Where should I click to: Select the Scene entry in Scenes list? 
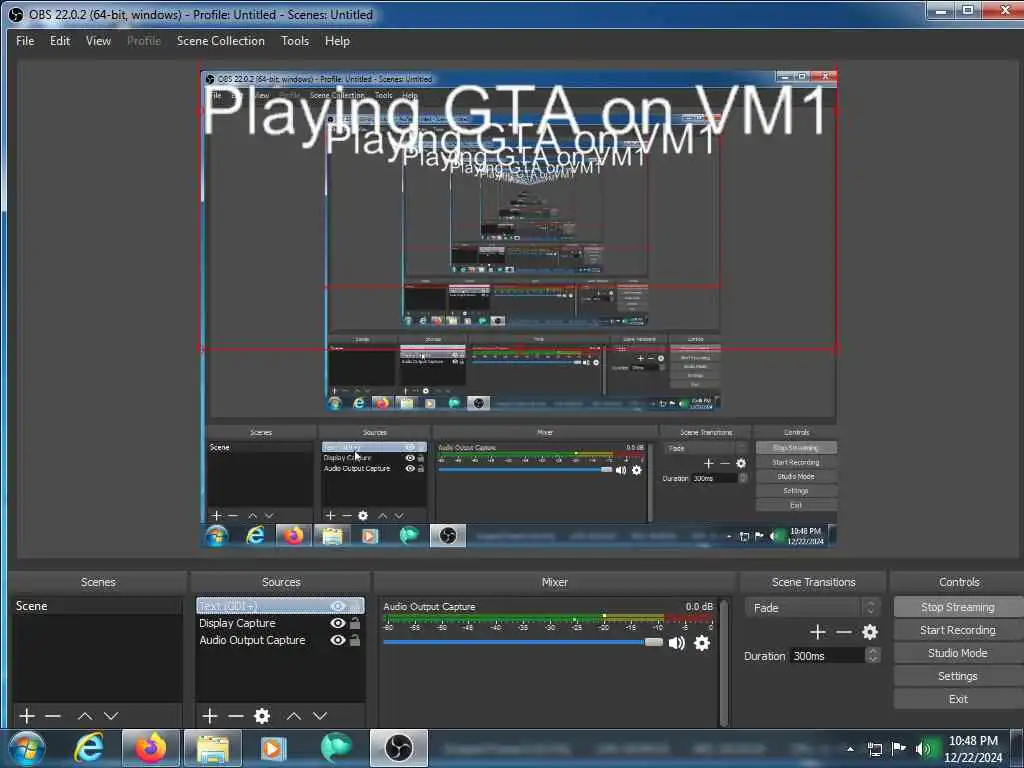(97, 606)
